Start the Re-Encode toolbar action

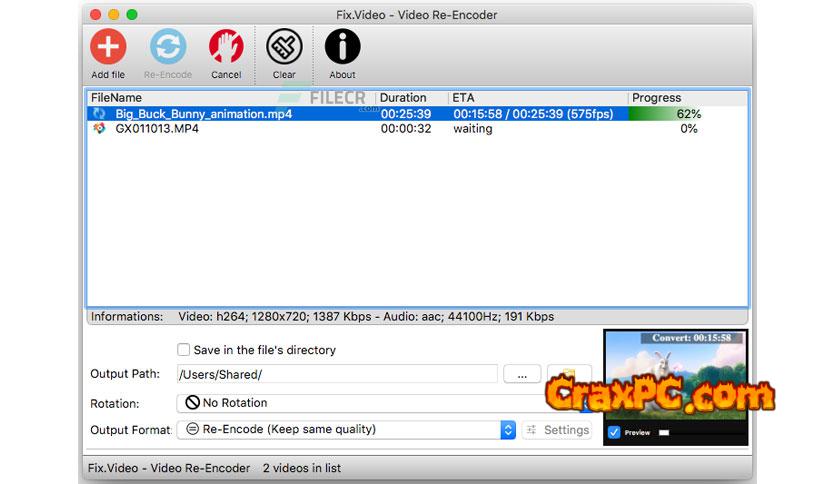(x=167, y=46)
